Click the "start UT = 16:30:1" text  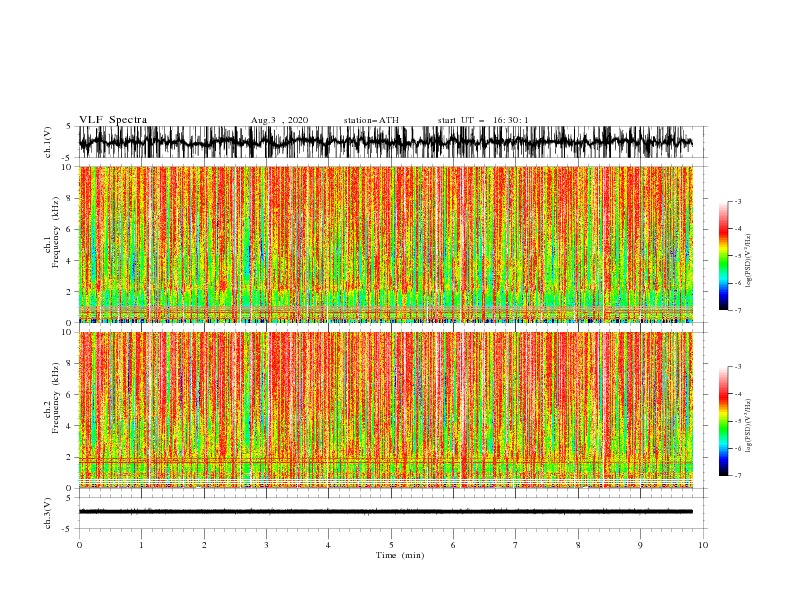483,120
